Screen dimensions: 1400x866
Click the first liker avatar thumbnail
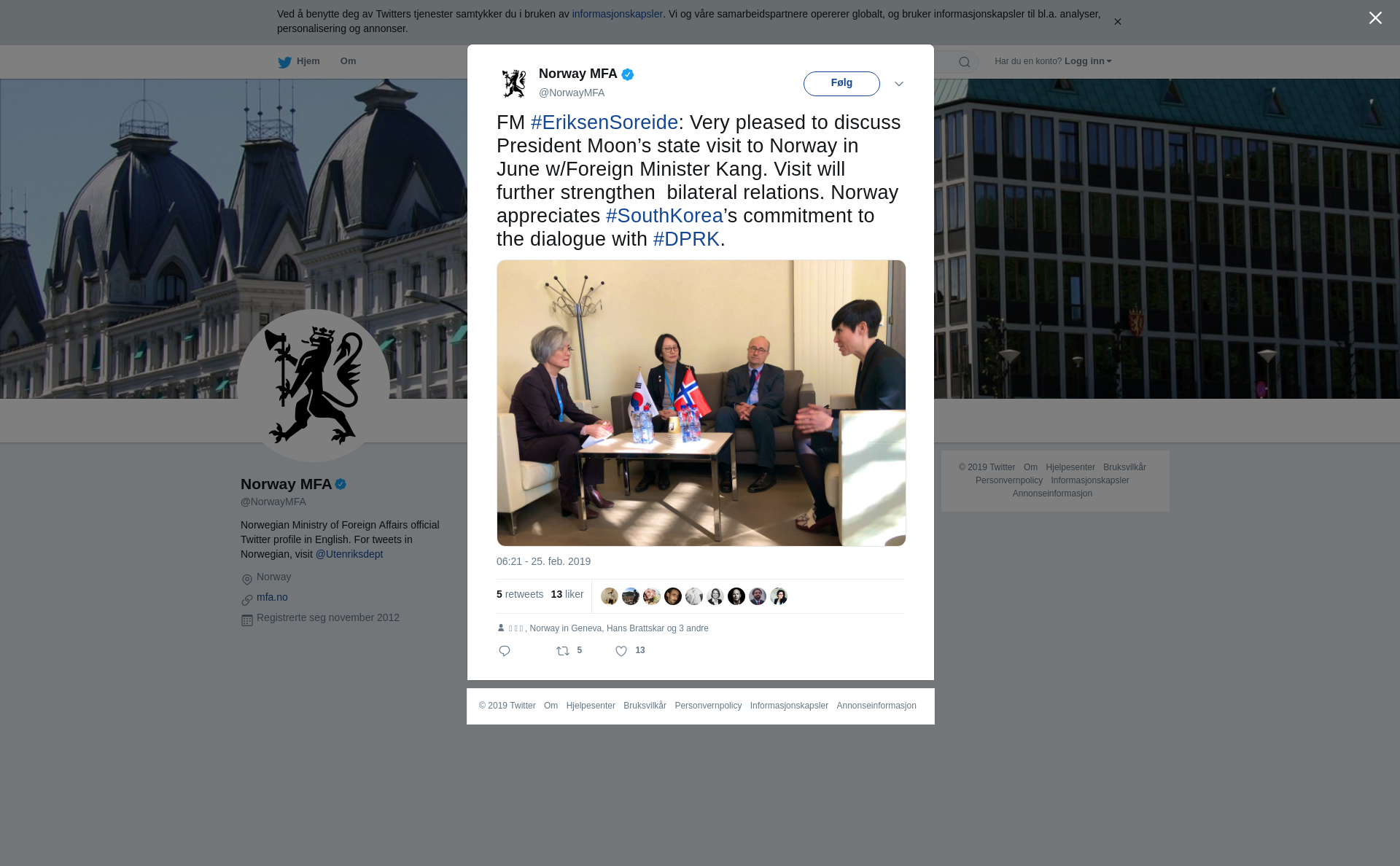coord(610,596)
